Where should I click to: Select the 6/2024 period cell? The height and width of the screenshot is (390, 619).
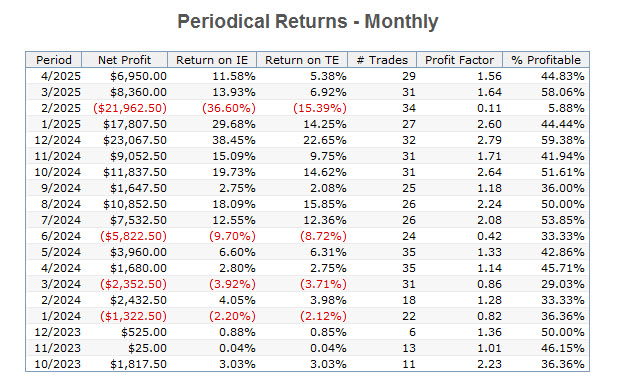point(61,236)
